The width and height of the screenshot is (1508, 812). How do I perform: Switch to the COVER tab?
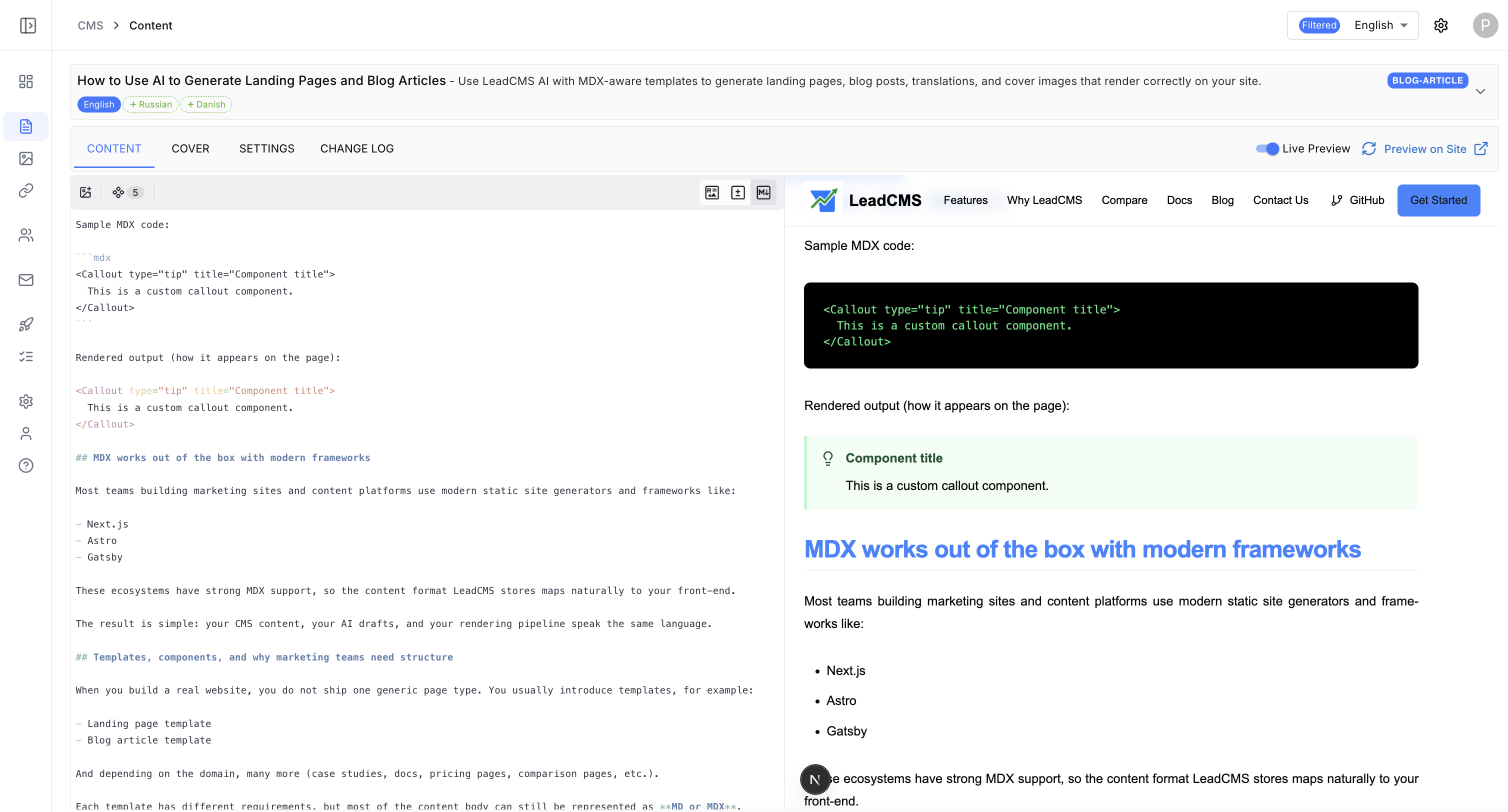[x=190, y=148]
